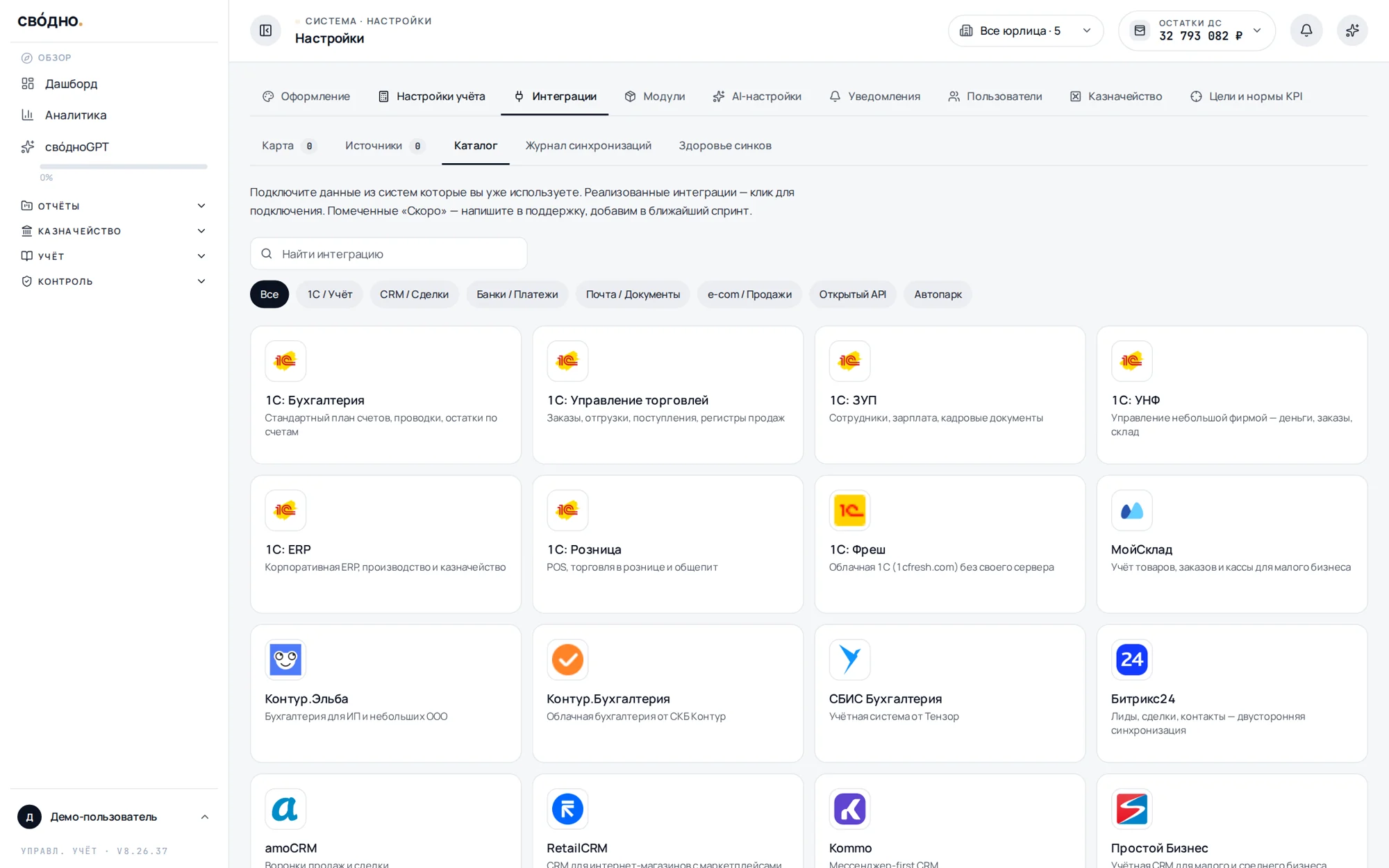Click the 1С: ЗУП logo icon
Screen dimensions: 1389x868
click(x=849, y=361)
